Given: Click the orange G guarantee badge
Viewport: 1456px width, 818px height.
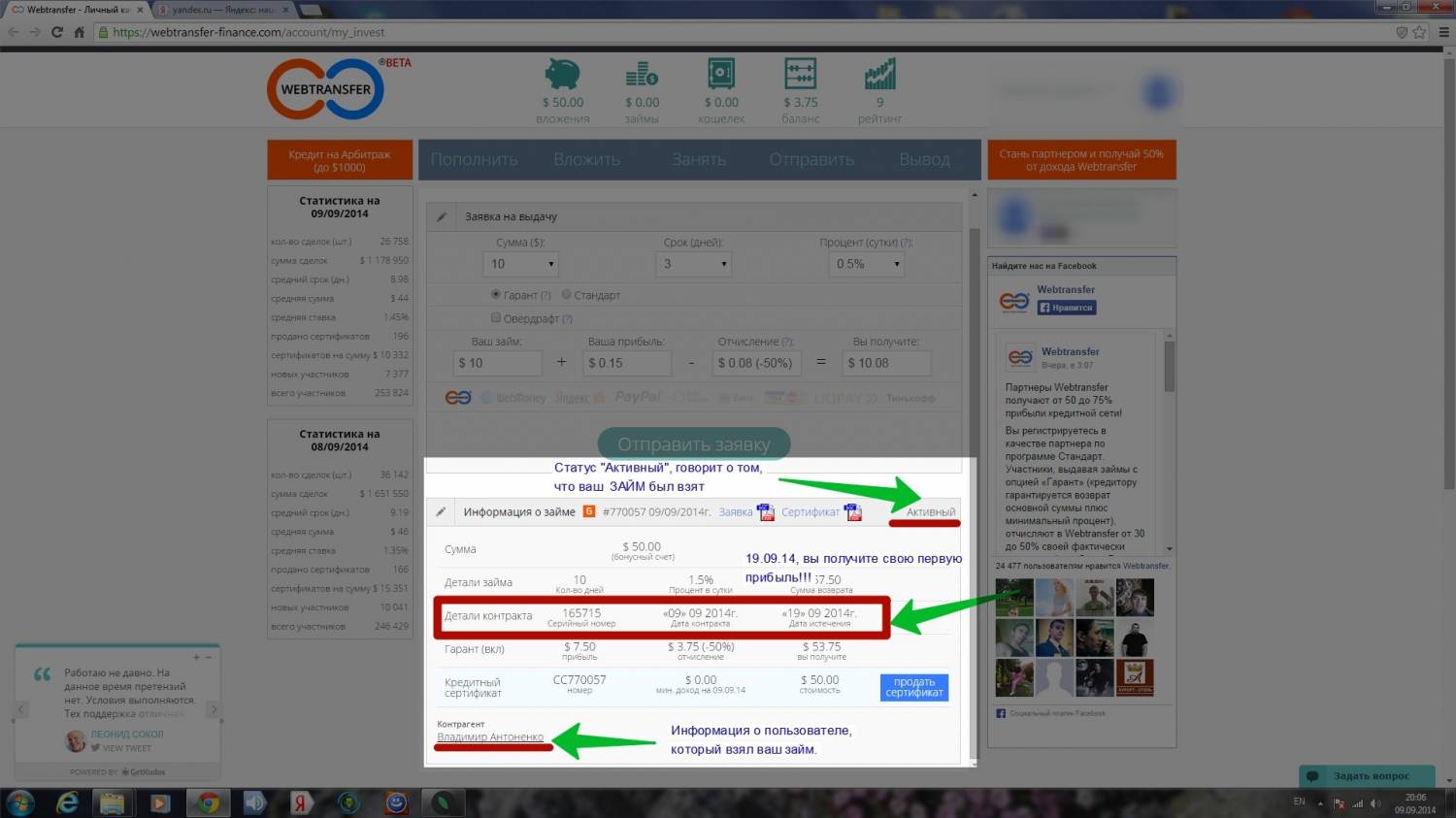Looking at the screenshot, I should coord(588,511).
